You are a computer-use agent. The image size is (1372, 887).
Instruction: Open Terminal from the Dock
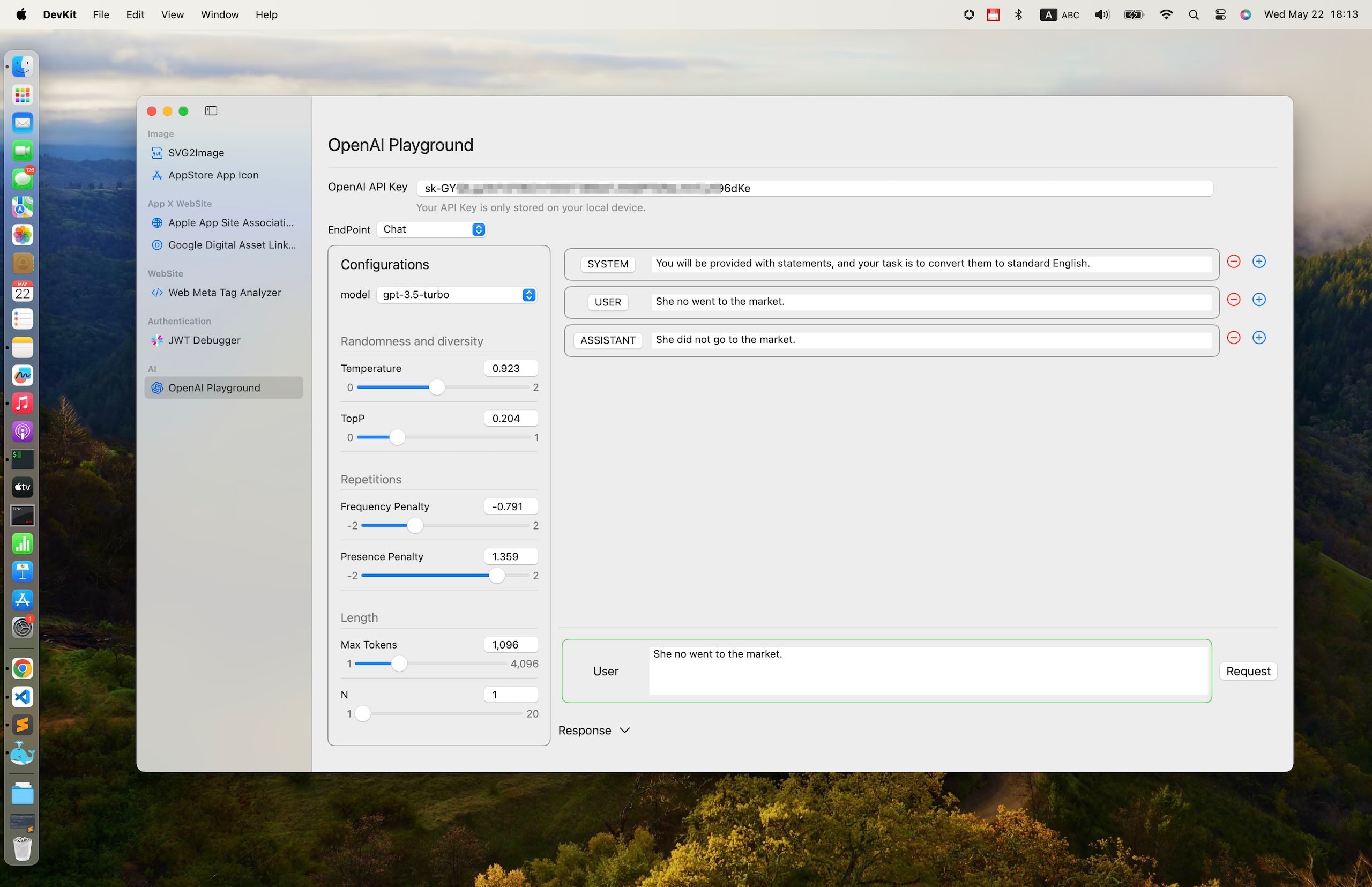(23, 459)
